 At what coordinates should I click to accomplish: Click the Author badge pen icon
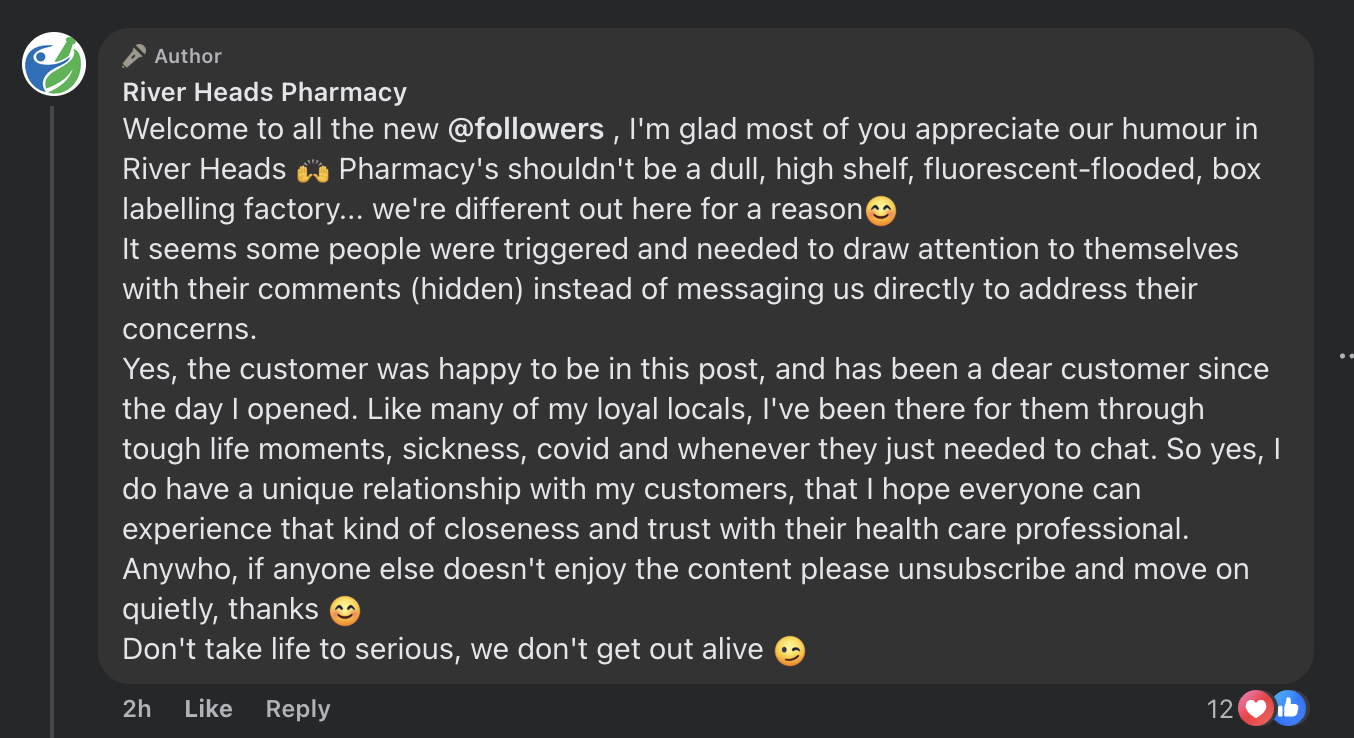[134, 56]
